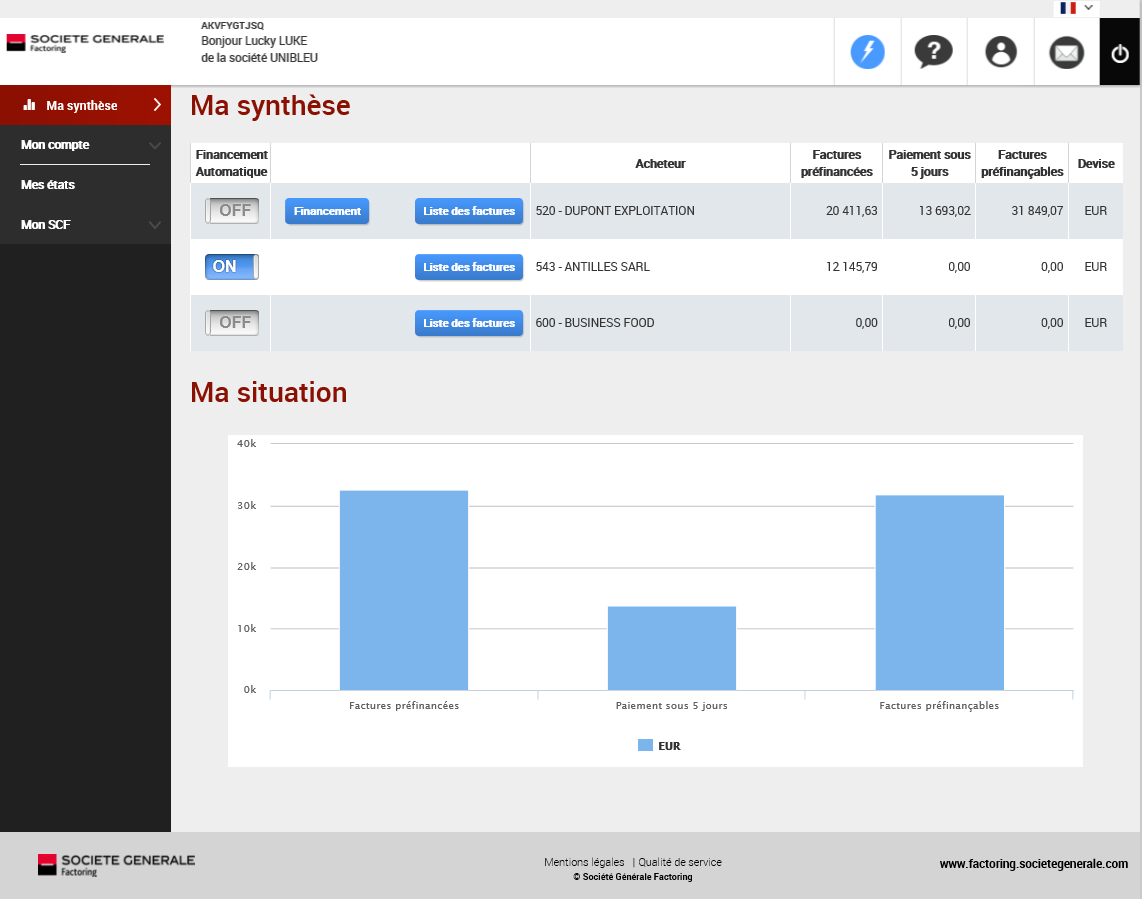1142x899 pixels.
Task: Click the Societe Generale logo in header
Action: pos(85,42)
